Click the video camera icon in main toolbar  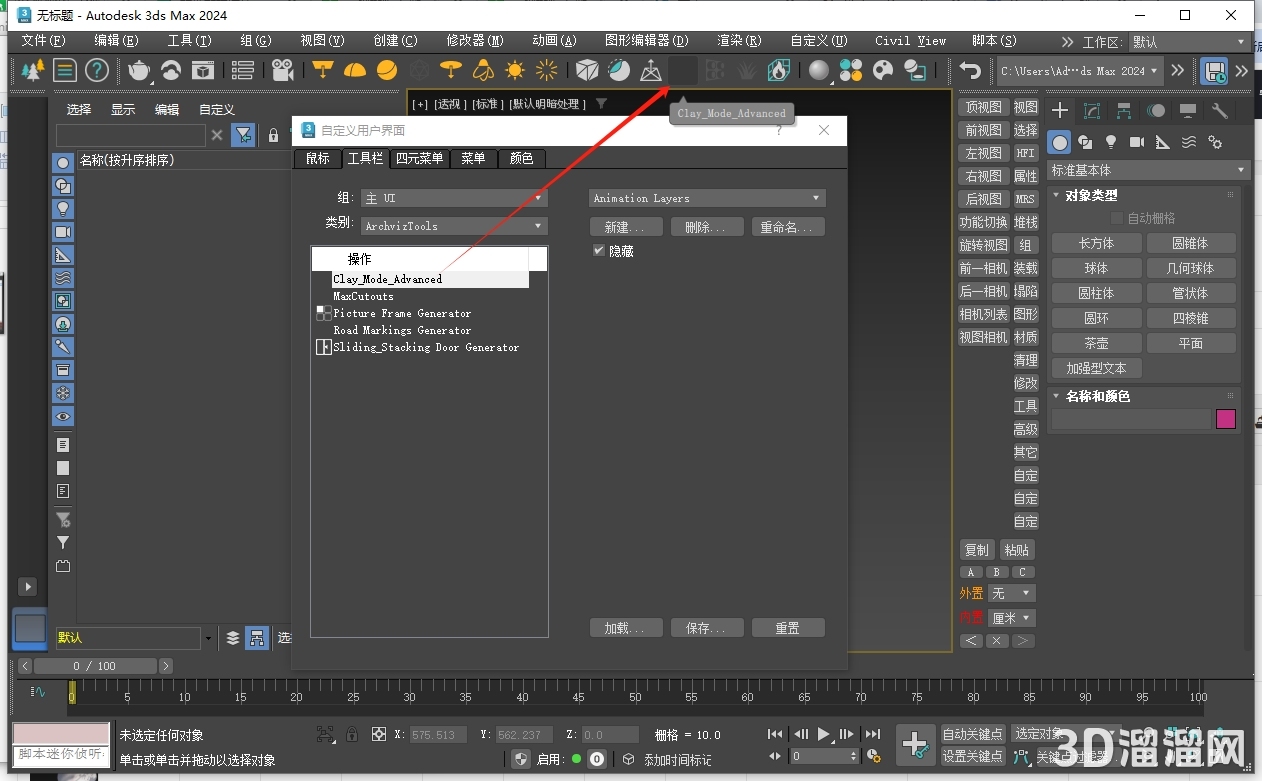[x=283, y=70]
